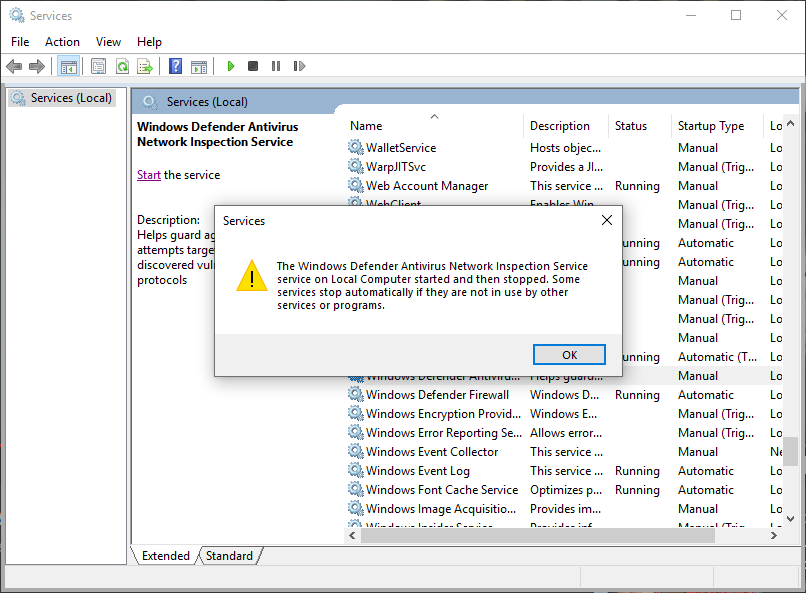Click vertical scrollbar down arrow

tap(791, 519)
